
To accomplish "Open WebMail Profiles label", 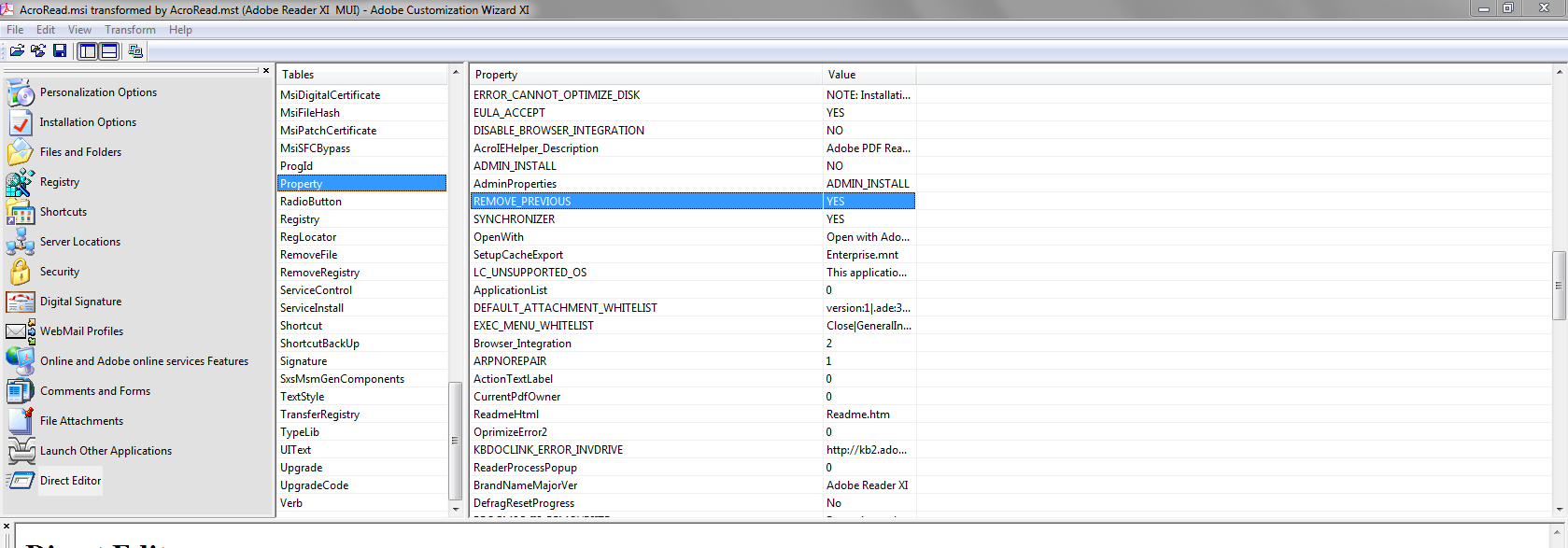I will [81, 331].
